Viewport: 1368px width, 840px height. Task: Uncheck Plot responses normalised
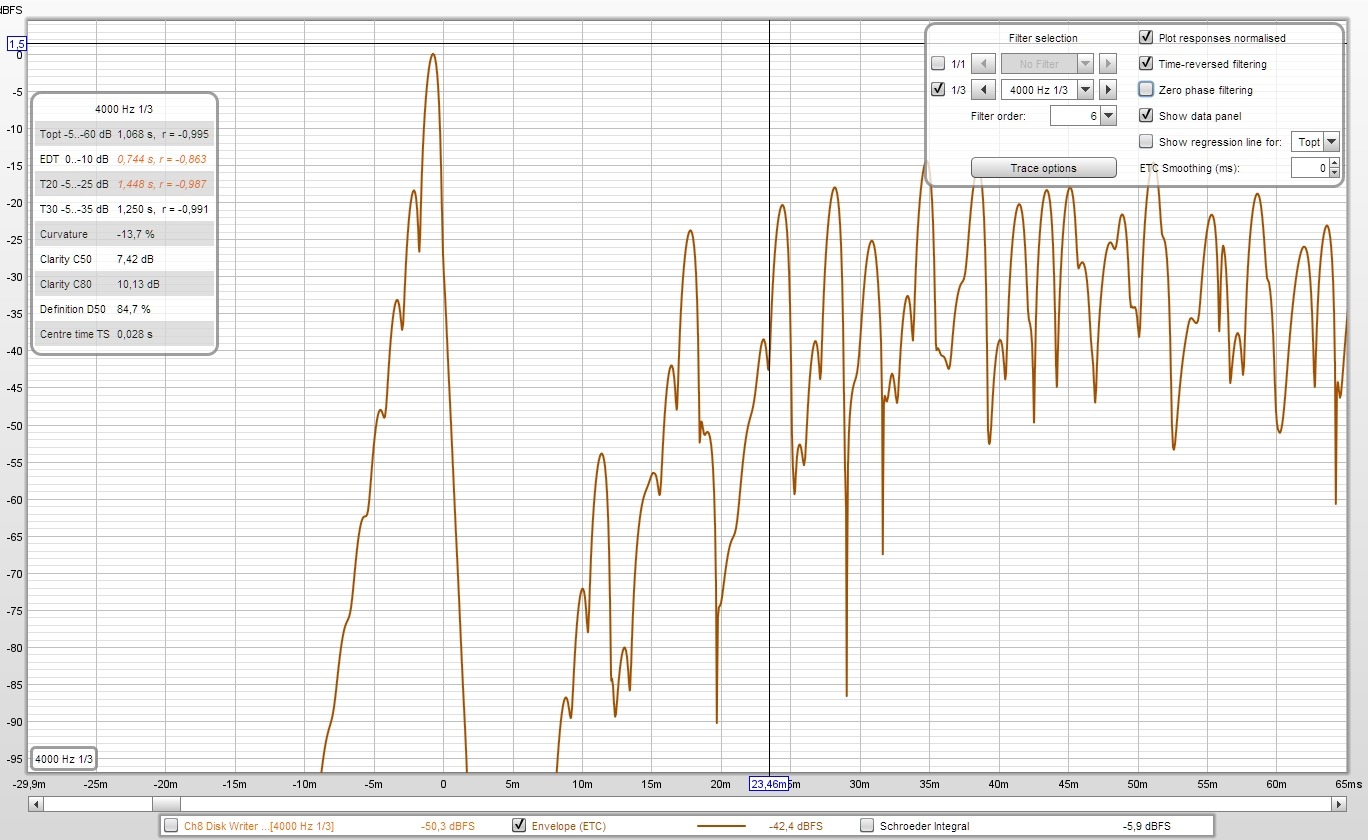1146,38
